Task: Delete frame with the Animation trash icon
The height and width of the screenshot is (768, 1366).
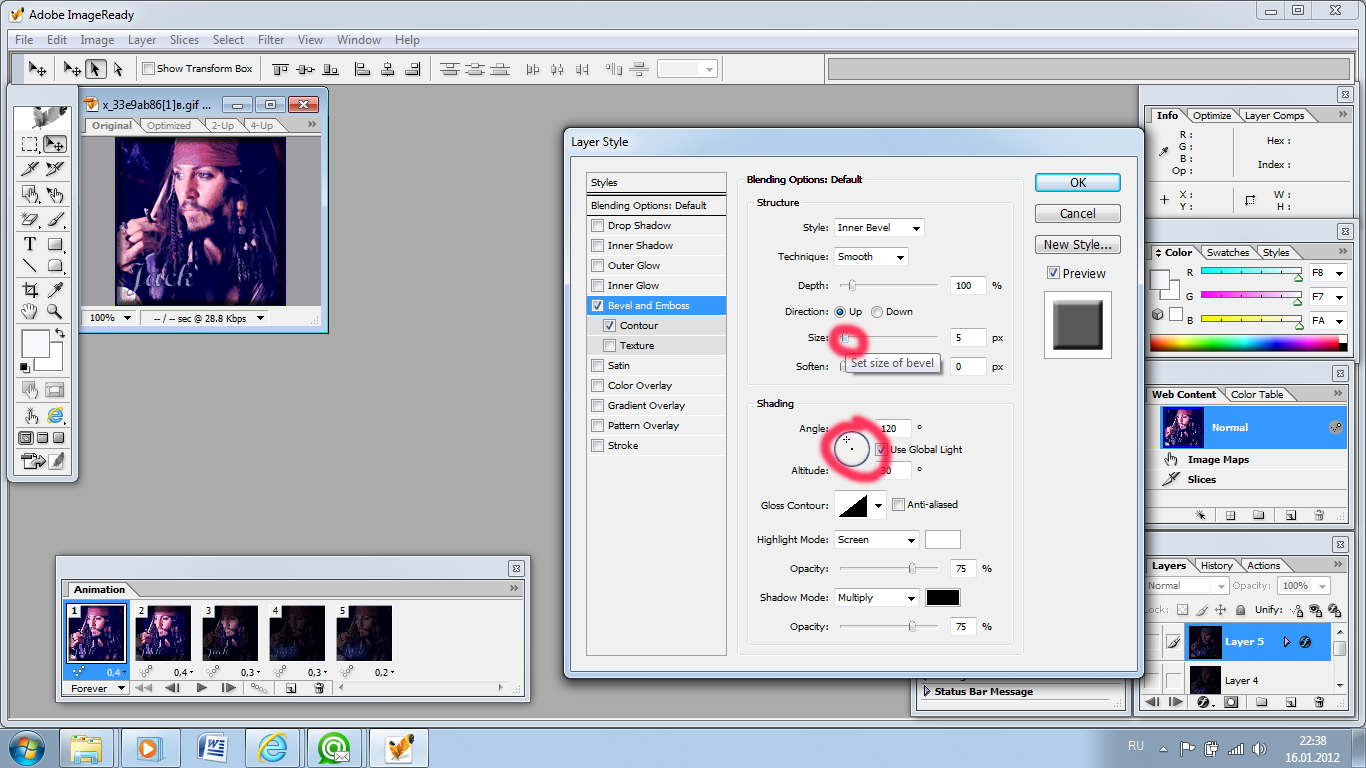Action: [x=319, y=688]
